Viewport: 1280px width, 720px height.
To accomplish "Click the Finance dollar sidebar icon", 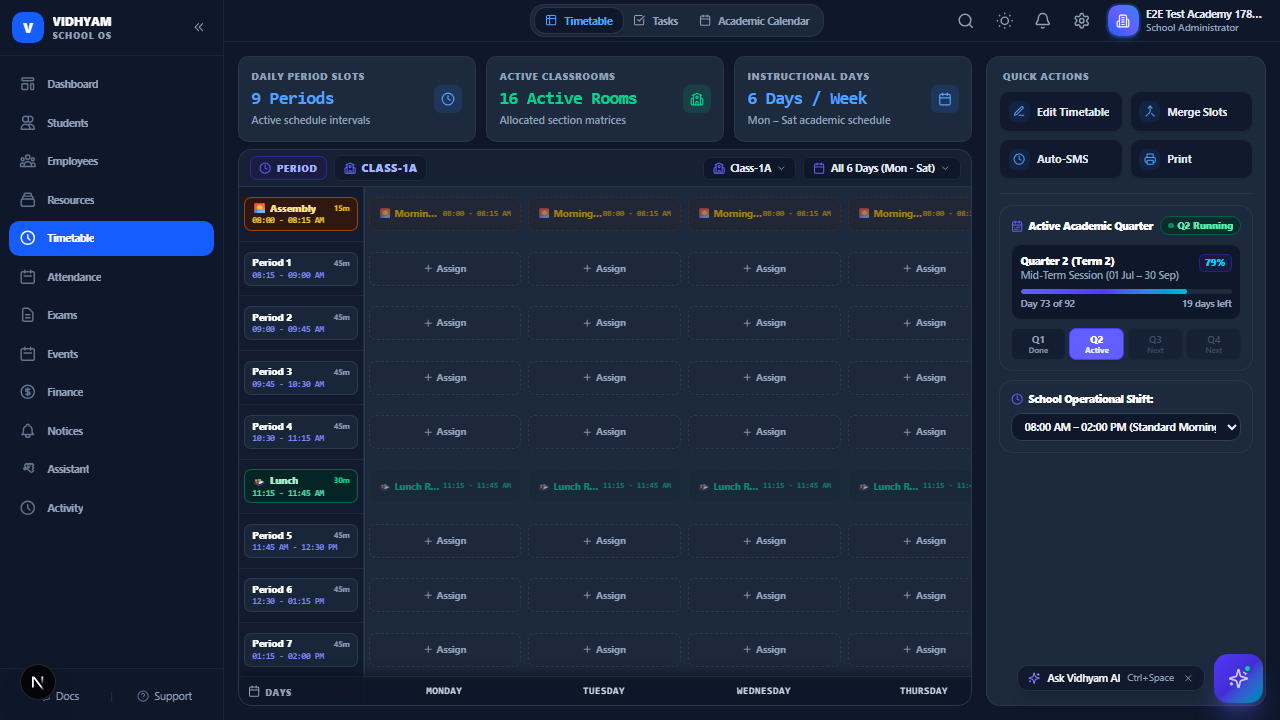I will click(x=28, y=392).
